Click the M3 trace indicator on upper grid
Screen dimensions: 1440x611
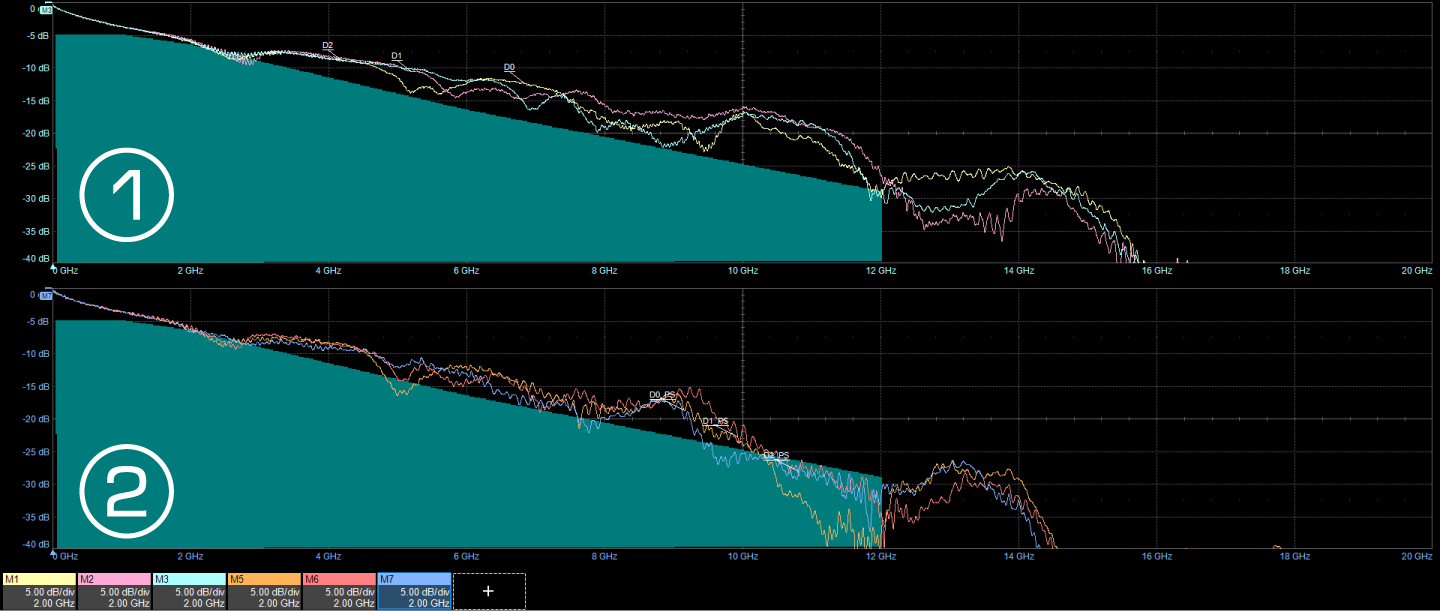(46, 10)
